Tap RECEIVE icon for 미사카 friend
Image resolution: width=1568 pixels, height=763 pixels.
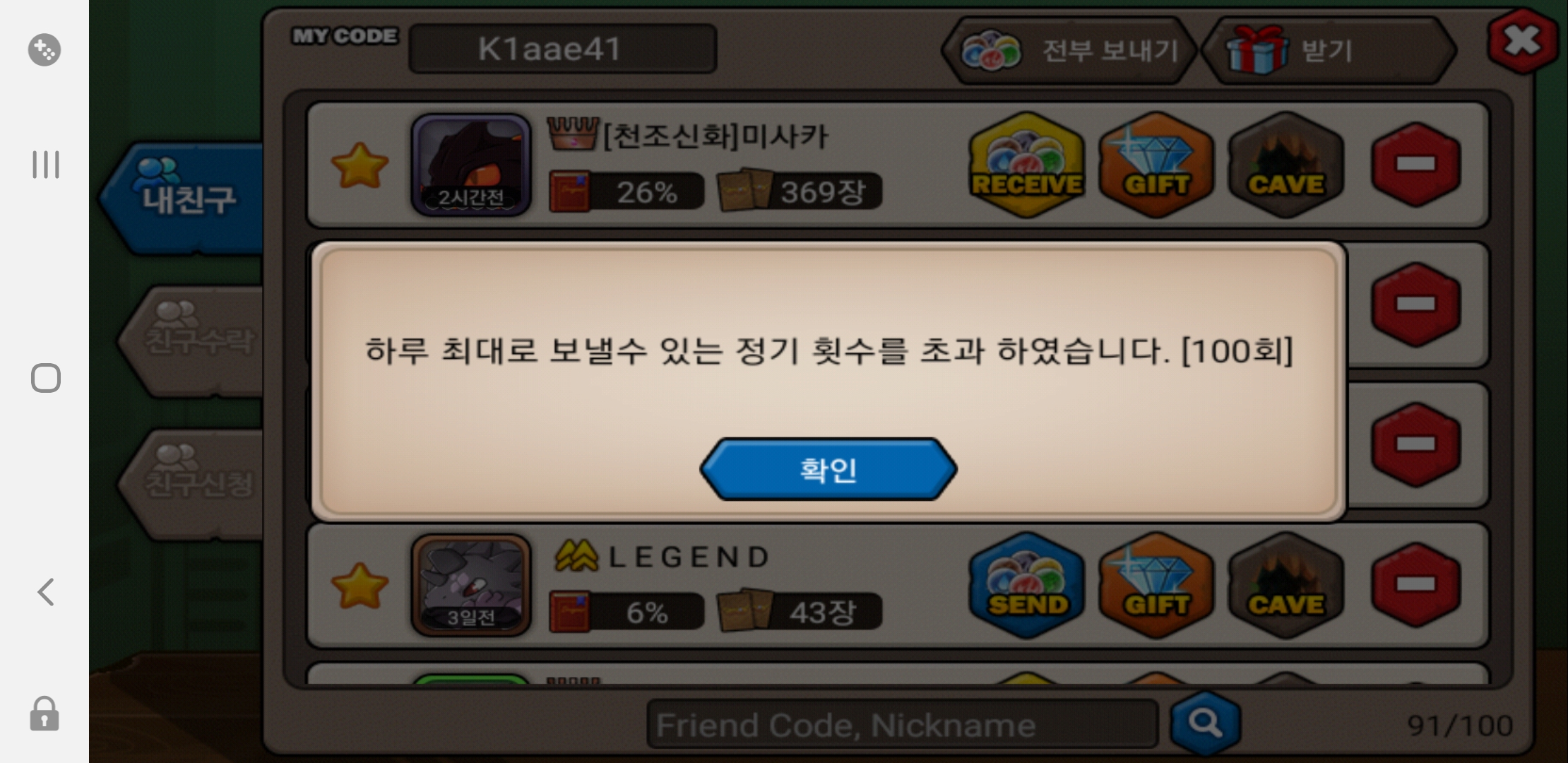[x=1026, y=165]
